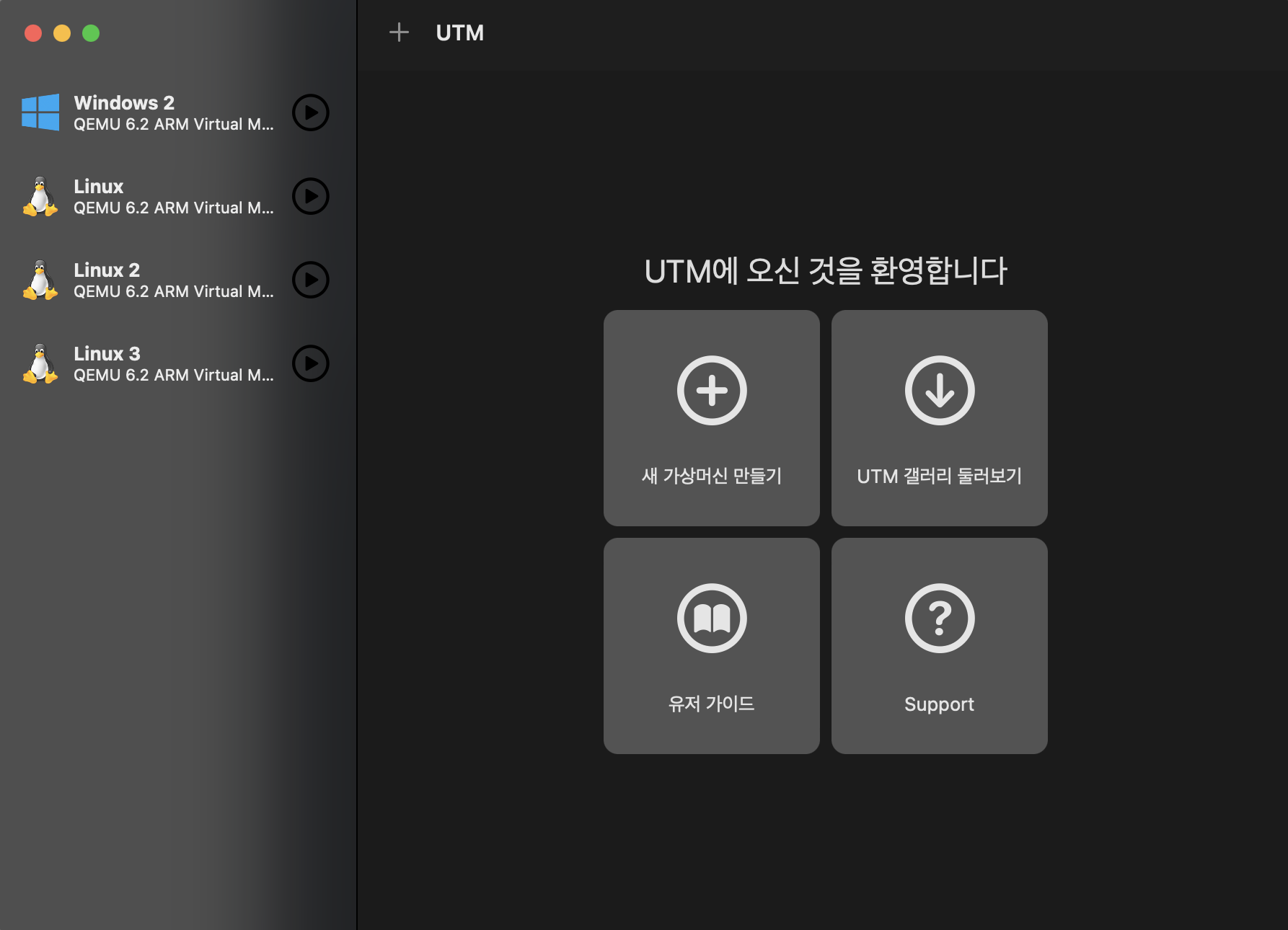Select the Linux name in the sidebar
The width and height of the screenshot is (1288, 930).
click(99, 186)
